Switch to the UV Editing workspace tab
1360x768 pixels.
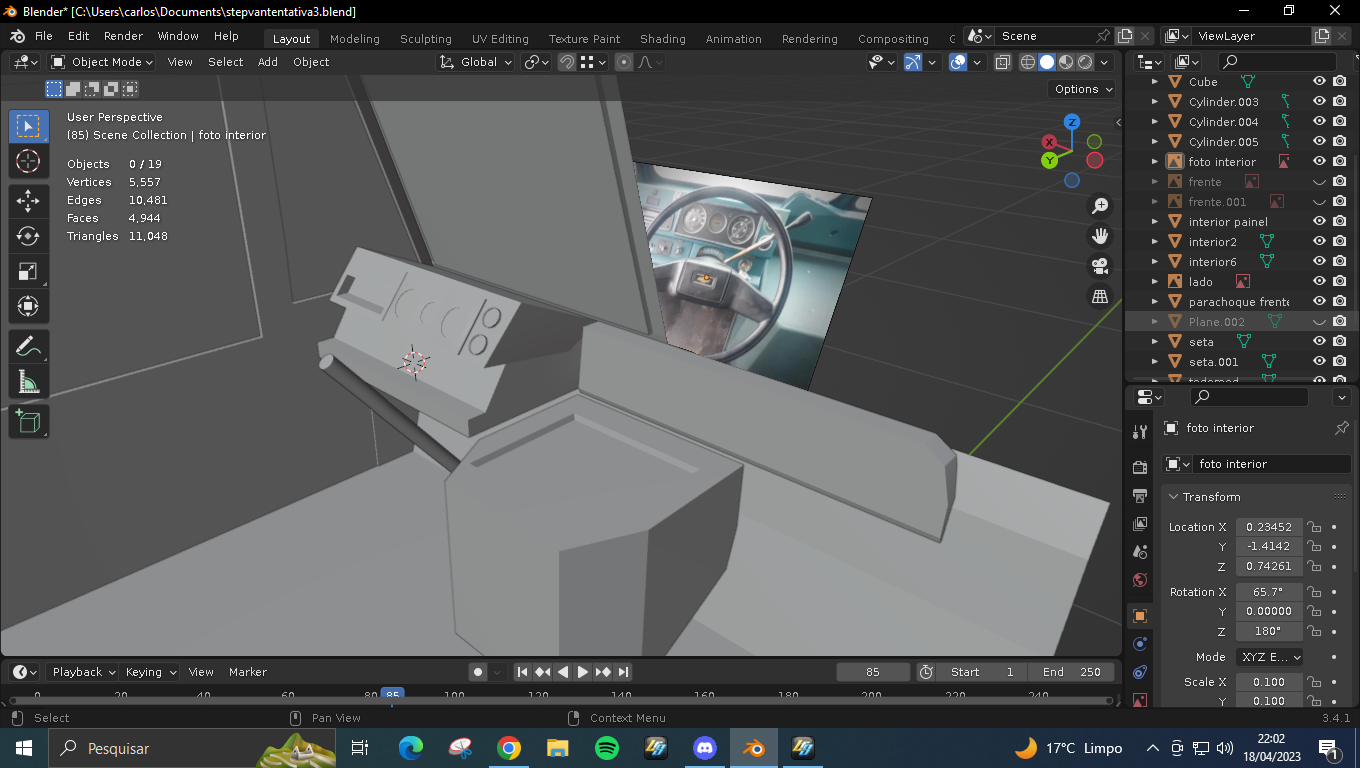click(500, 39)
